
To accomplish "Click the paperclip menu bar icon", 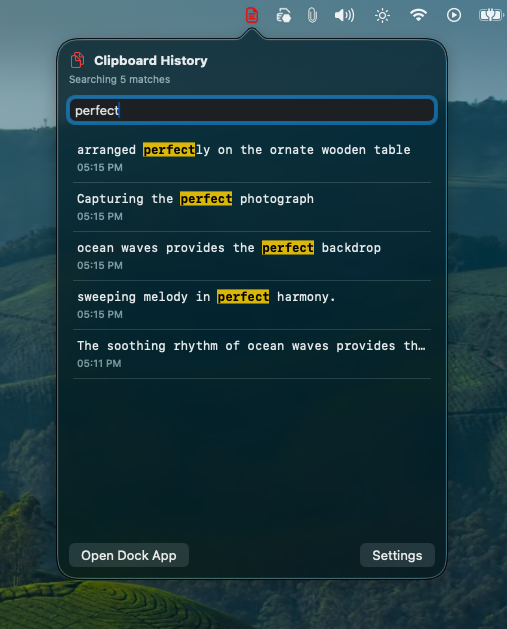I will [312, 16].
